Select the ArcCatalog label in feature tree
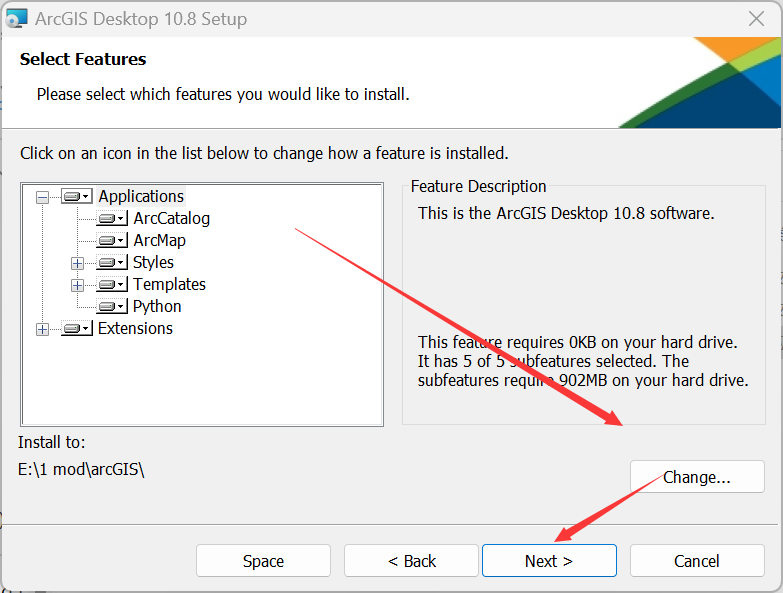Viewport: 783px width, 593px height. coord(171,218)
